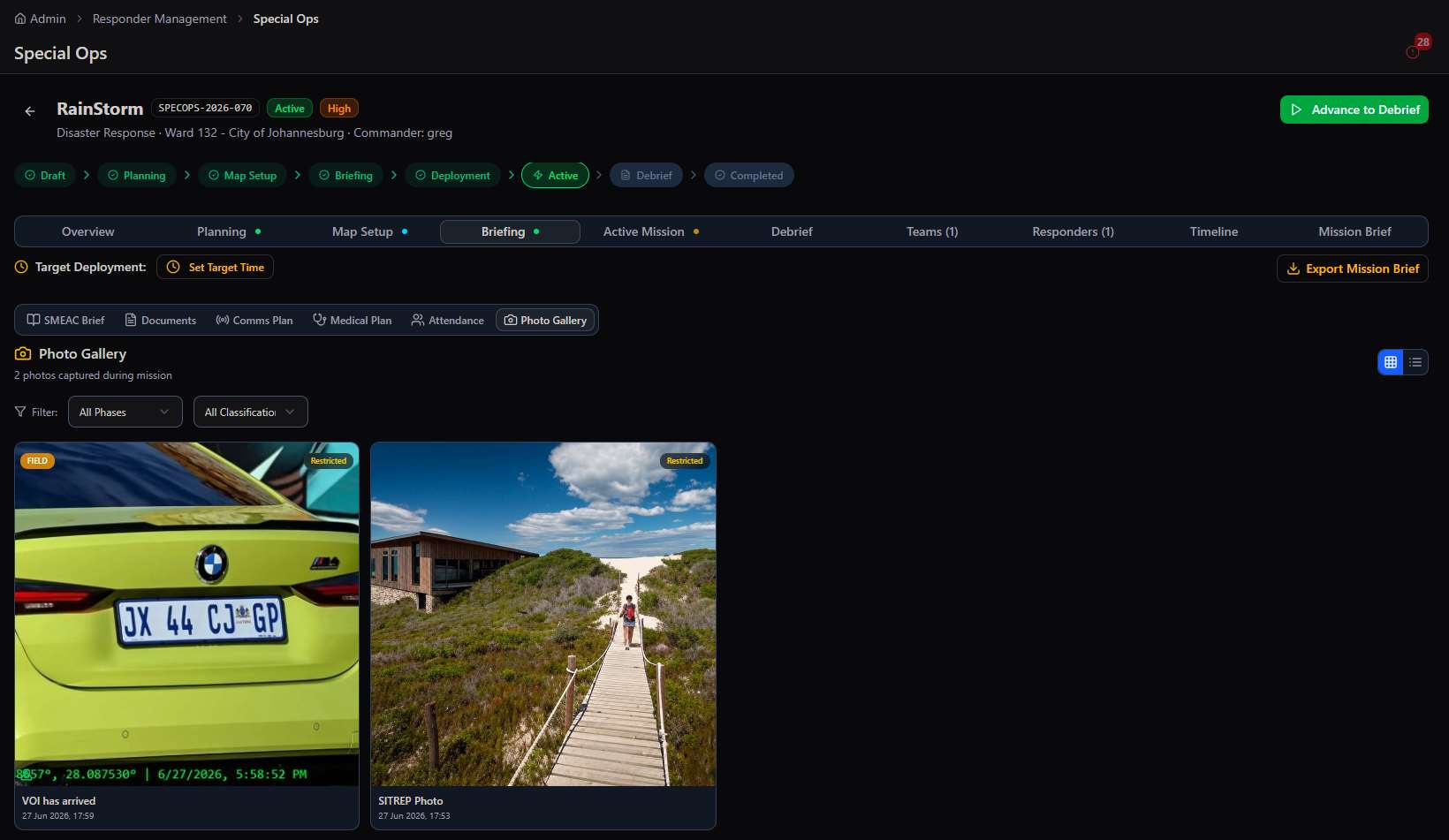Switch to list view layout

[1415, 362]
